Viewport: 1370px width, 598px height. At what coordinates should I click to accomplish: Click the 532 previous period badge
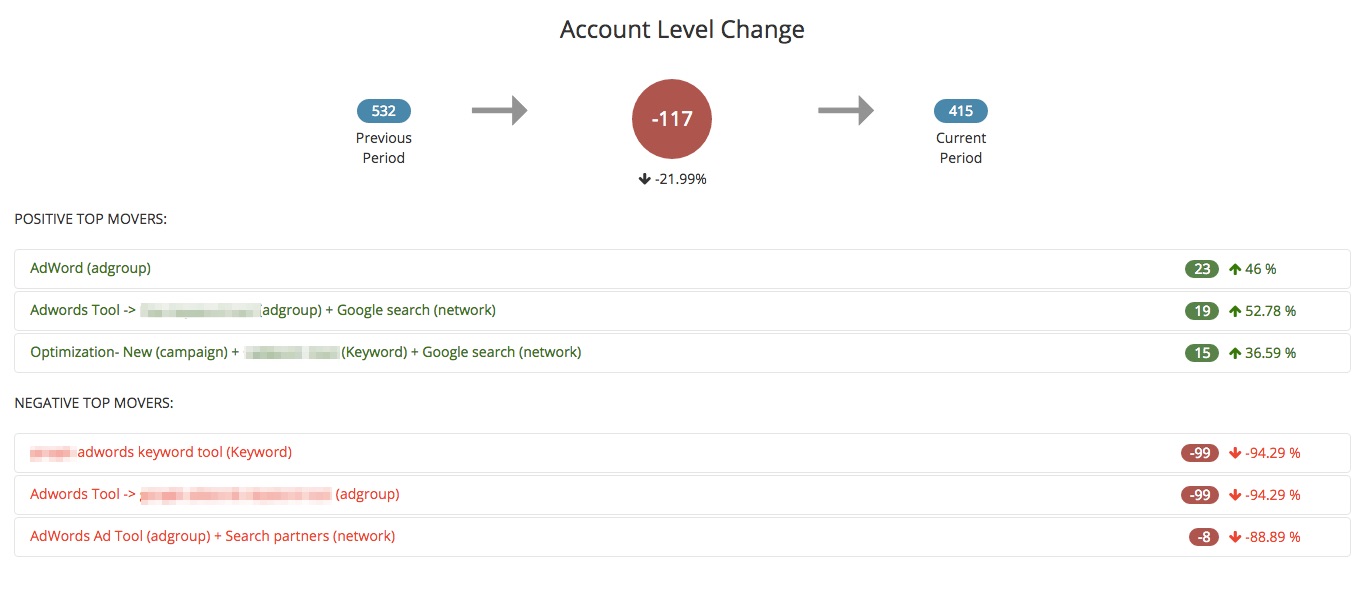(x=384, y=111)
